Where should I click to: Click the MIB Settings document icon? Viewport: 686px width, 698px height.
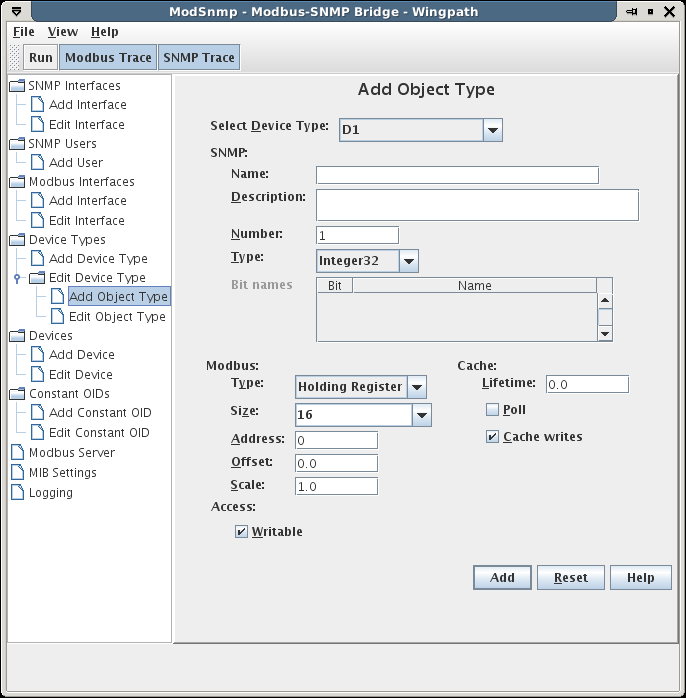pyautogui.click(x=17, y=472)
